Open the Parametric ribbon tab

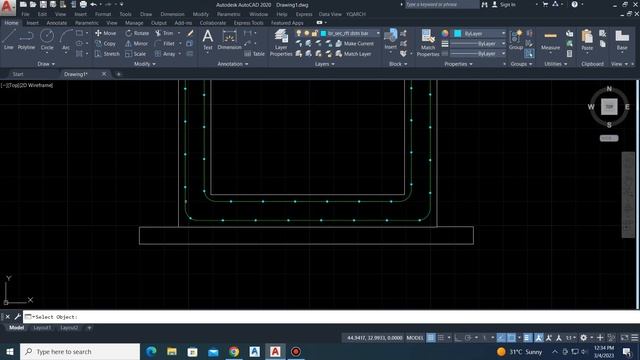(87, 23)
